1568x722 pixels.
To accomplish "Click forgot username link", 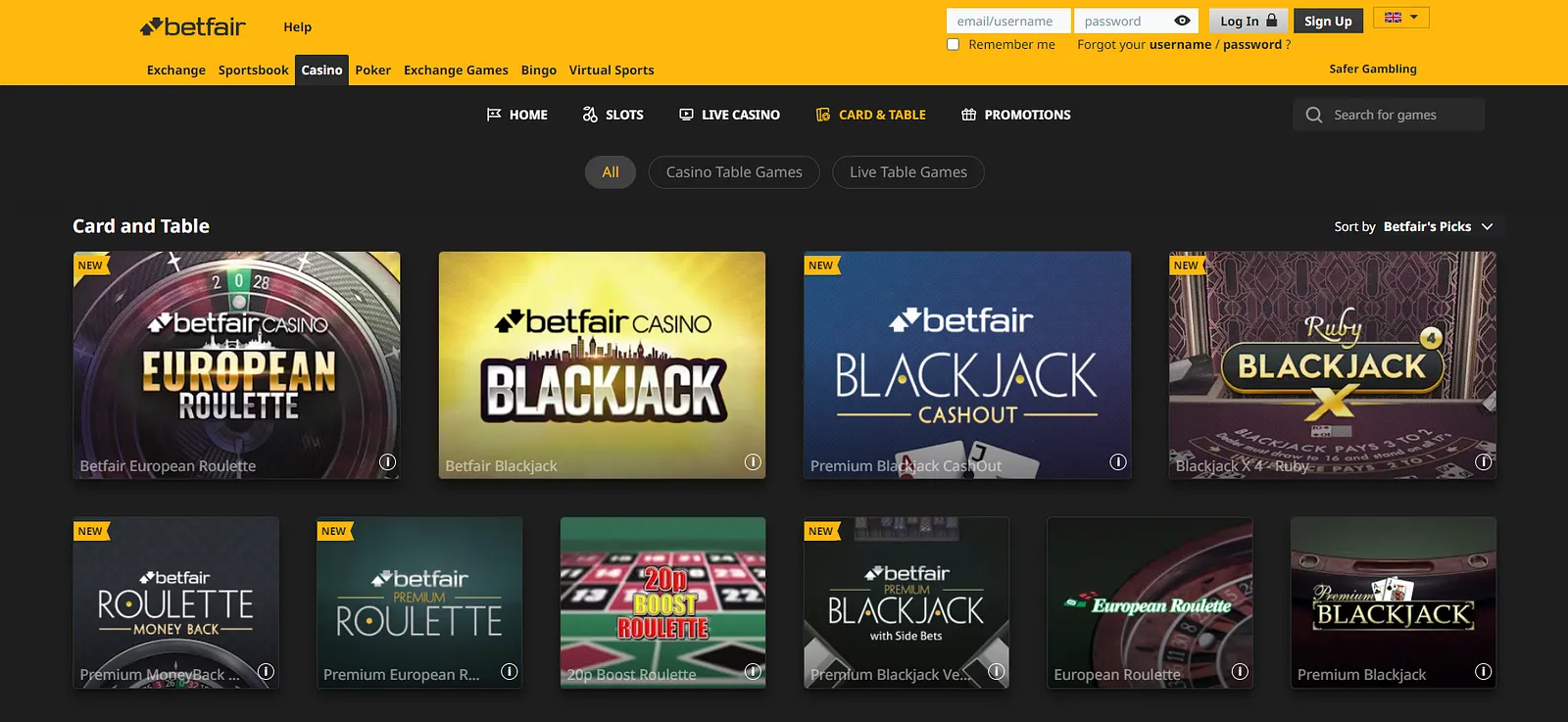I will (1180, 44).
